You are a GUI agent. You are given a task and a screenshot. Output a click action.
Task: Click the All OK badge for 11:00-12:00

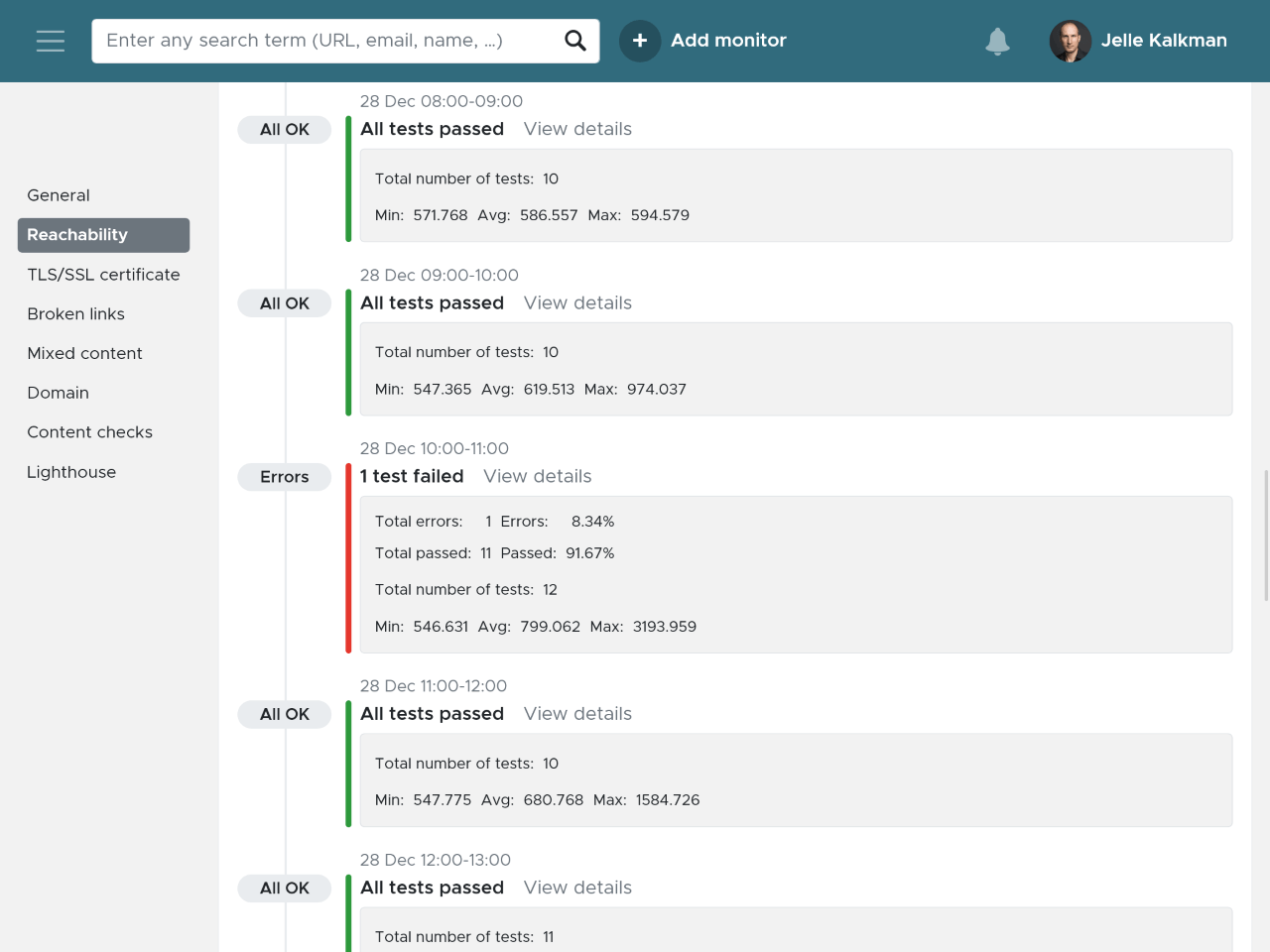point(285,714)
